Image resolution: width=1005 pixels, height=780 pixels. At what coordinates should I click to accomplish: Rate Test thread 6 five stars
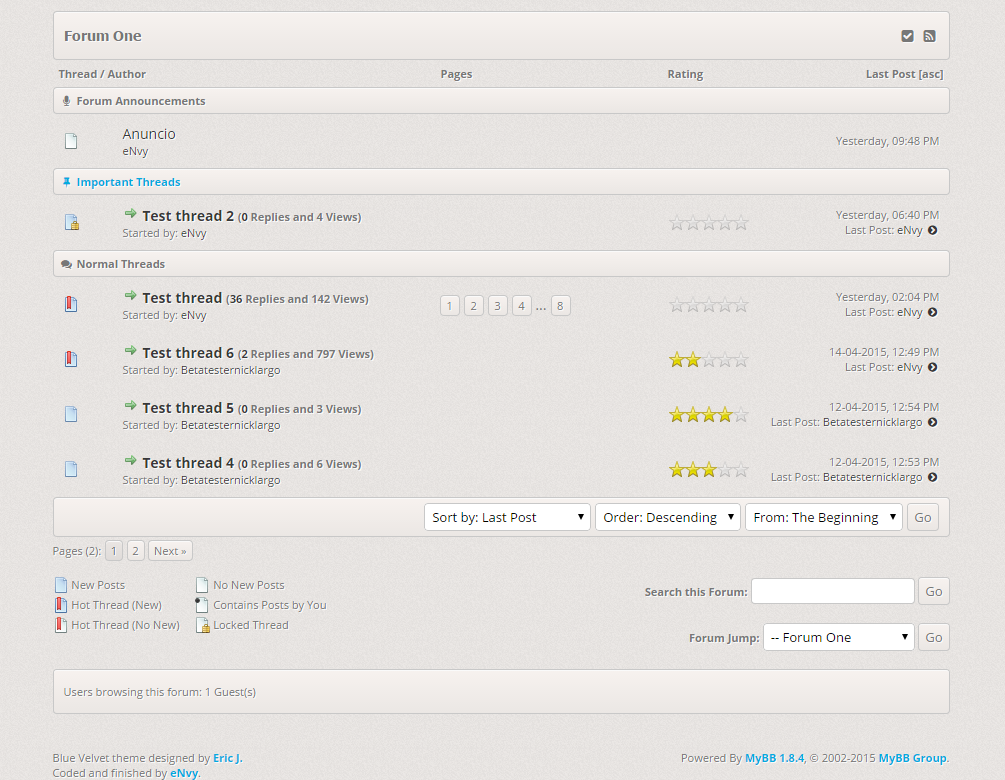click(741, 360)
